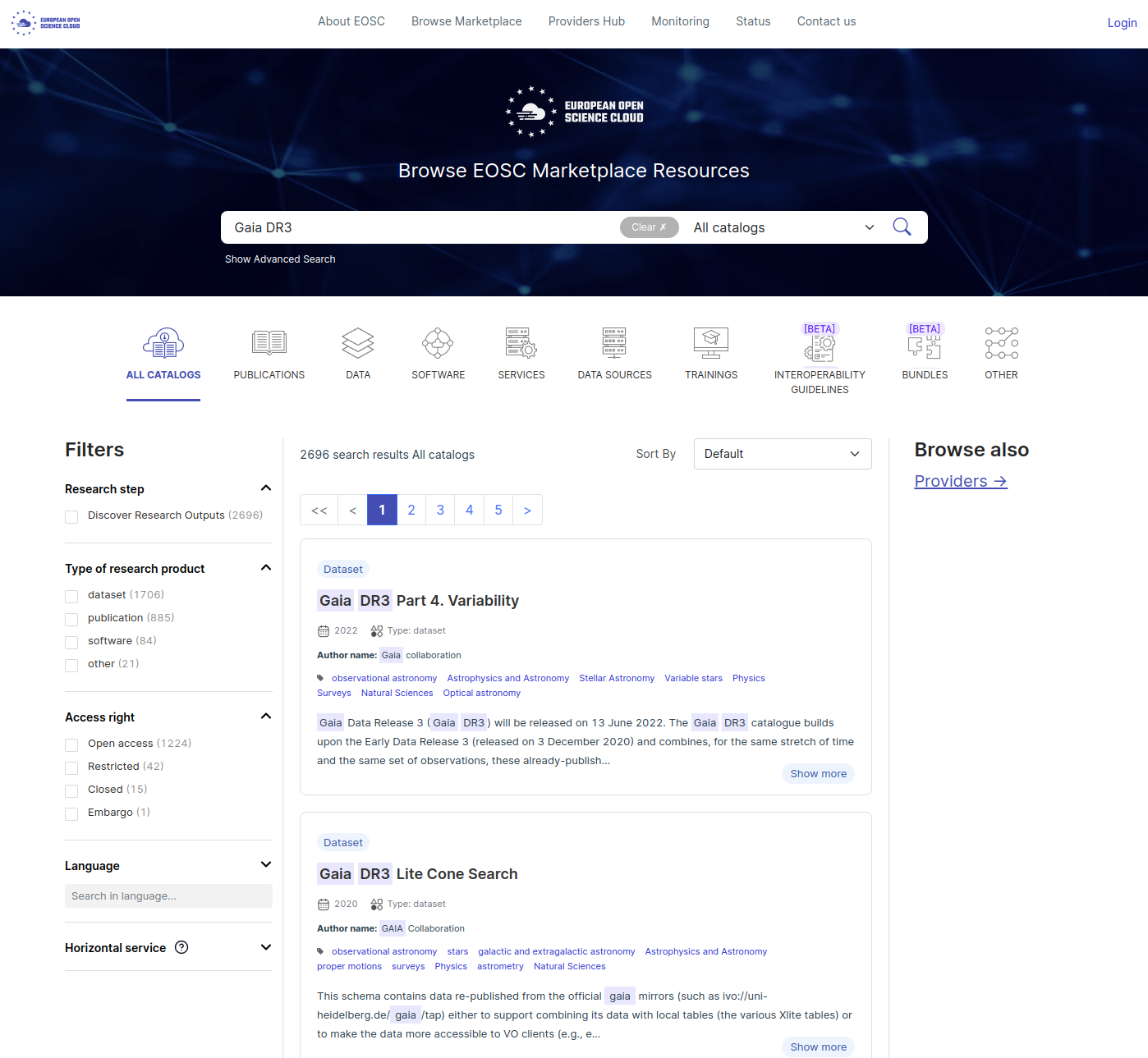1148x1058 pixels.
Task: Open the Providers link
Action: click(961, 481)
